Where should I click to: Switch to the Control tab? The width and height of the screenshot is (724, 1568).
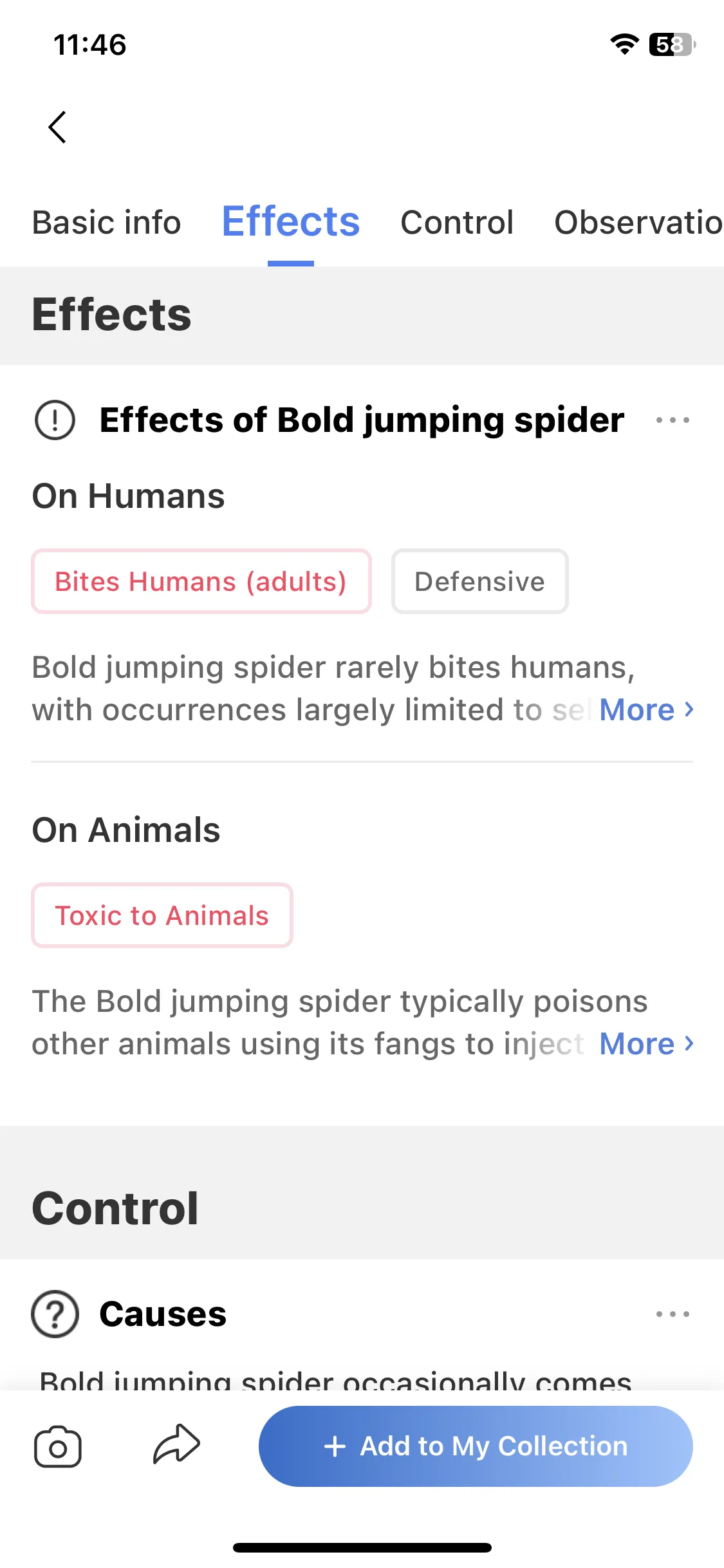[x=457, y=223]
